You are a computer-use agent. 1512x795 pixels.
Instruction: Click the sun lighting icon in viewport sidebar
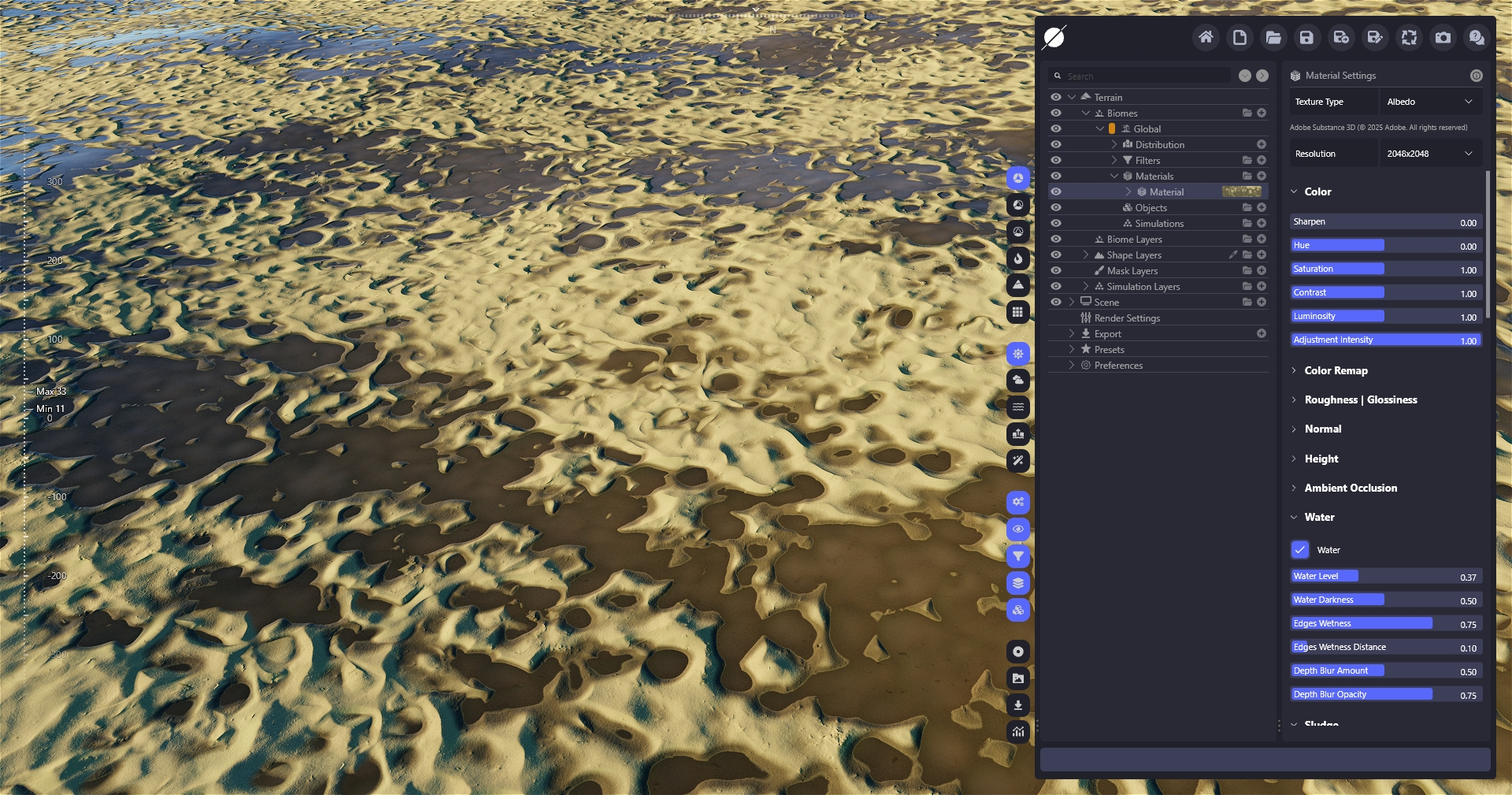1018,354
